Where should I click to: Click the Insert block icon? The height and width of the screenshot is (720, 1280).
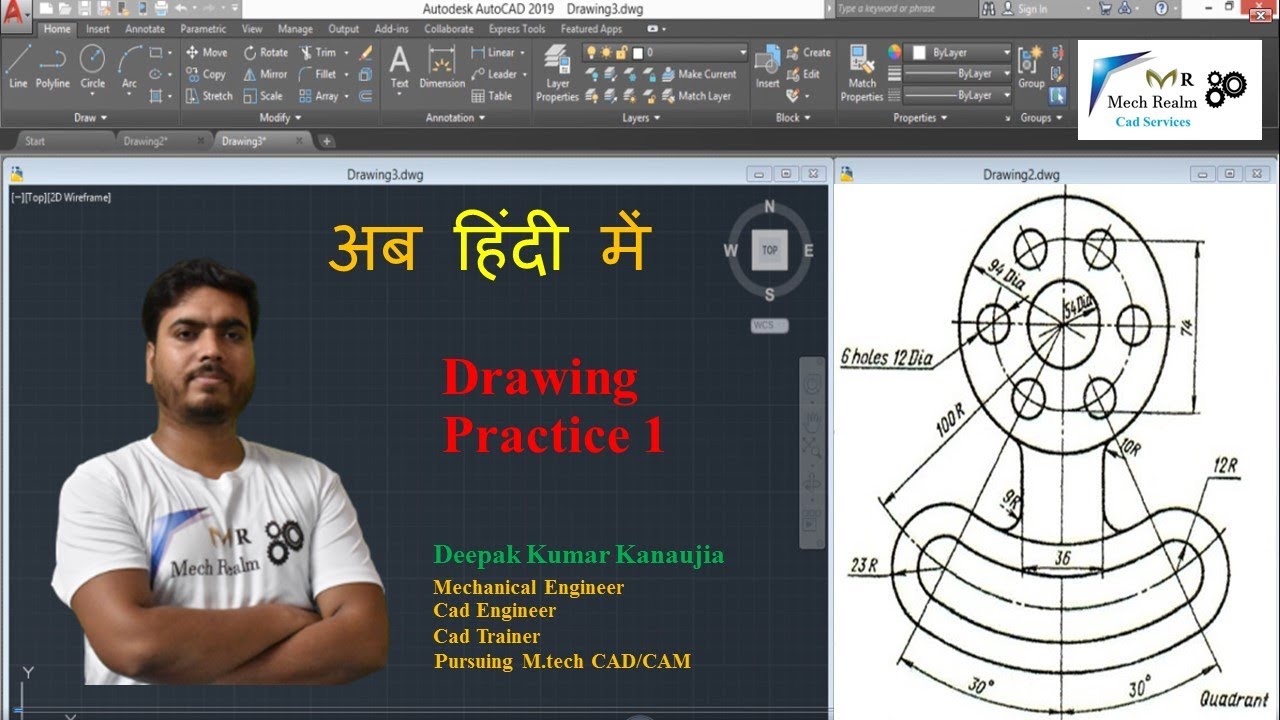[x=767, y=67]
